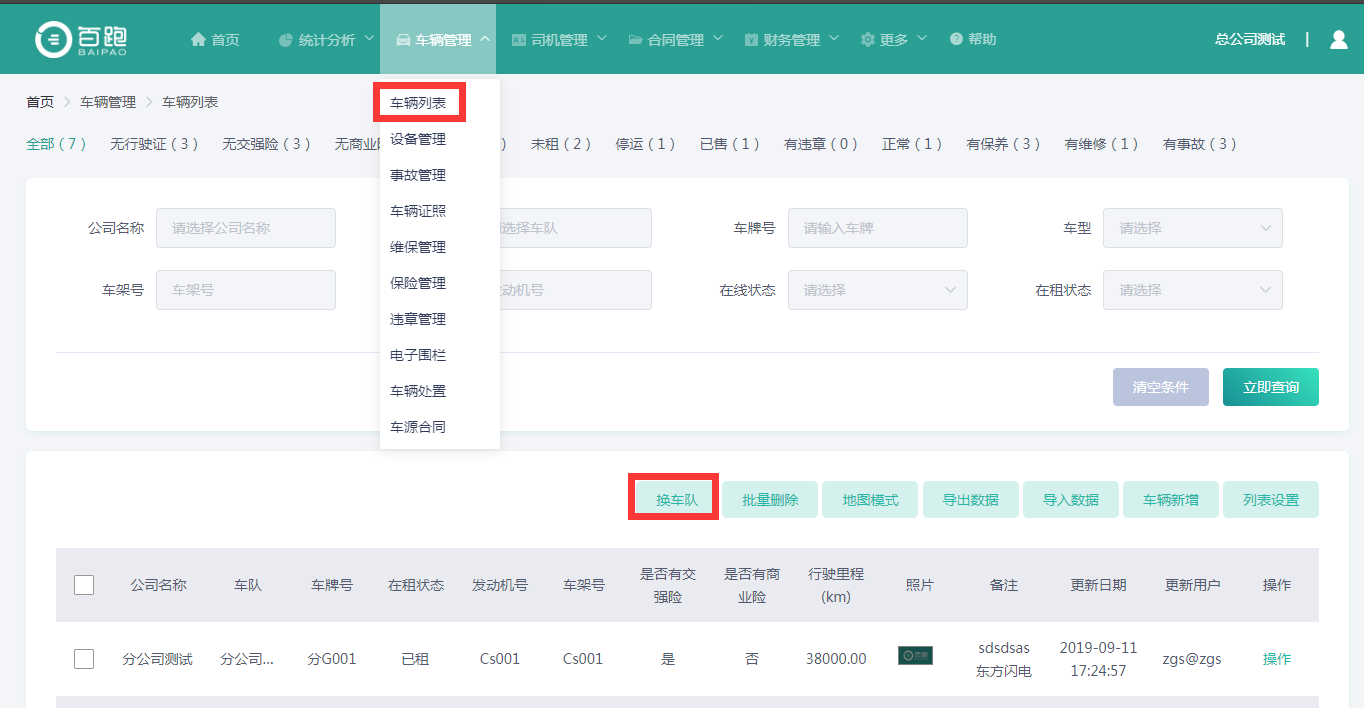Open the 车型 dropdown

click(x=1192, y=228)
